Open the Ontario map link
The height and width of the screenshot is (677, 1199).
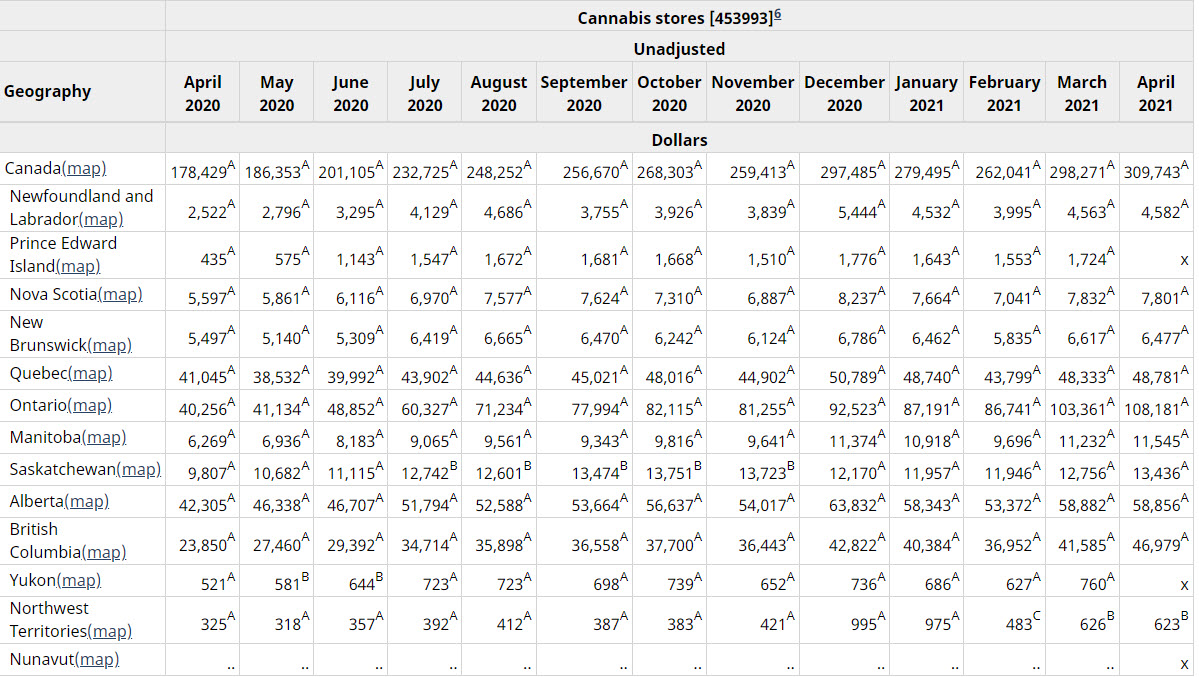pyautogui.click(x=89, y=405)
